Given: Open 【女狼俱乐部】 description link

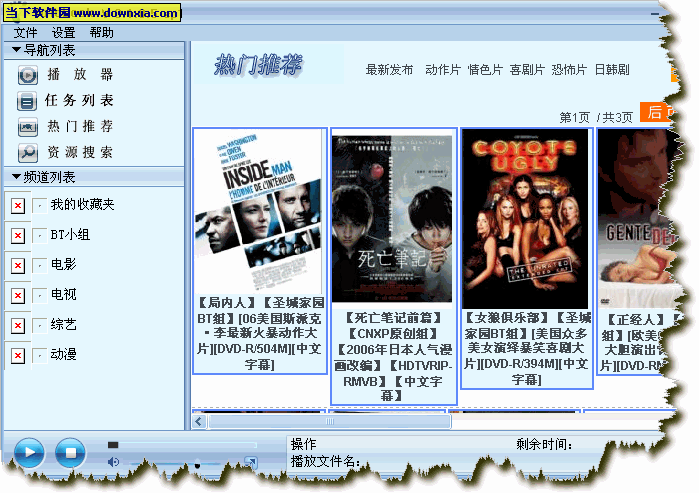Looking at the screenshot, I should coord(527,349).
